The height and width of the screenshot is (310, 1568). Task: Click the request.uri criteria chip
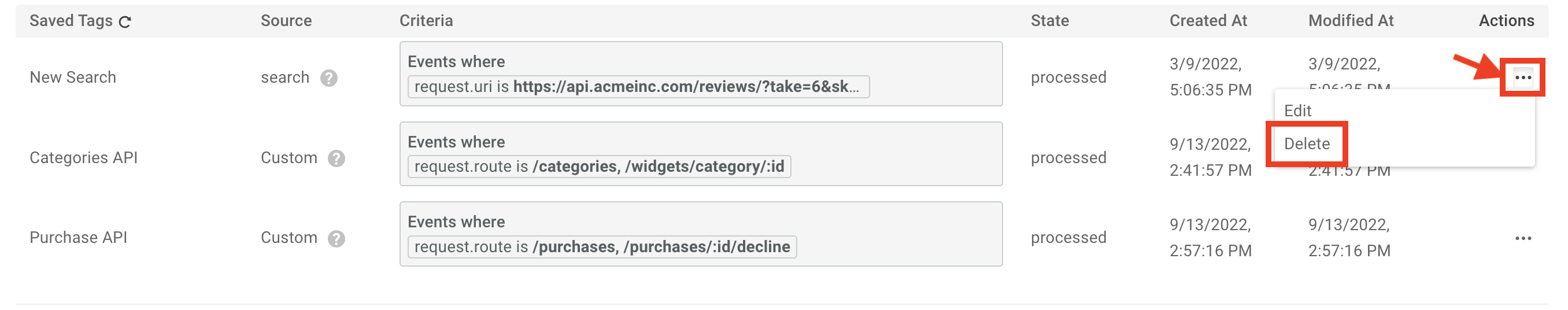(x=638, y=87)
